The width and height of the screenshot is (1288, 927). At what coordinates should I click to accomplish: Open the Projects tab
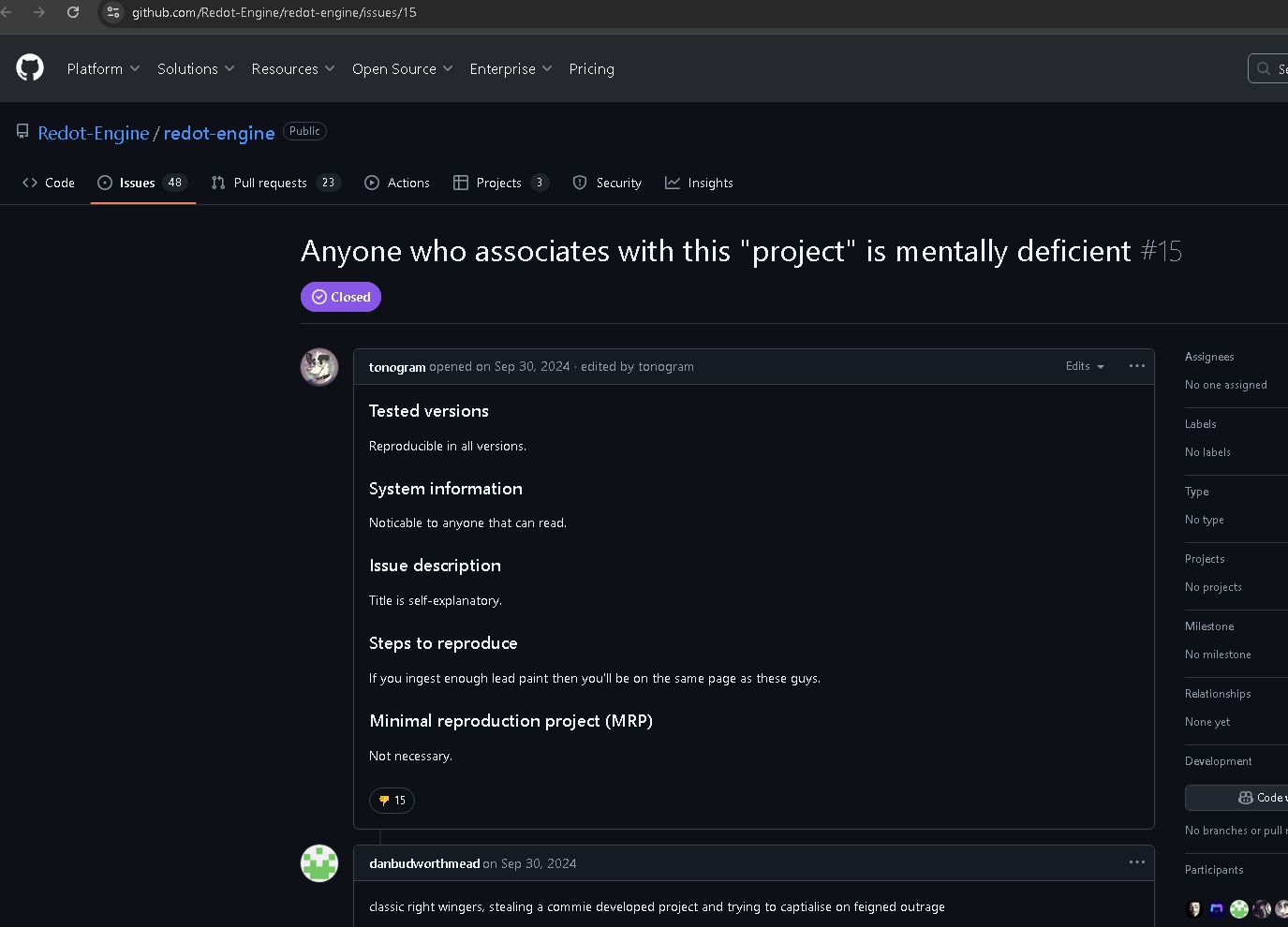(x=500, y=183)
